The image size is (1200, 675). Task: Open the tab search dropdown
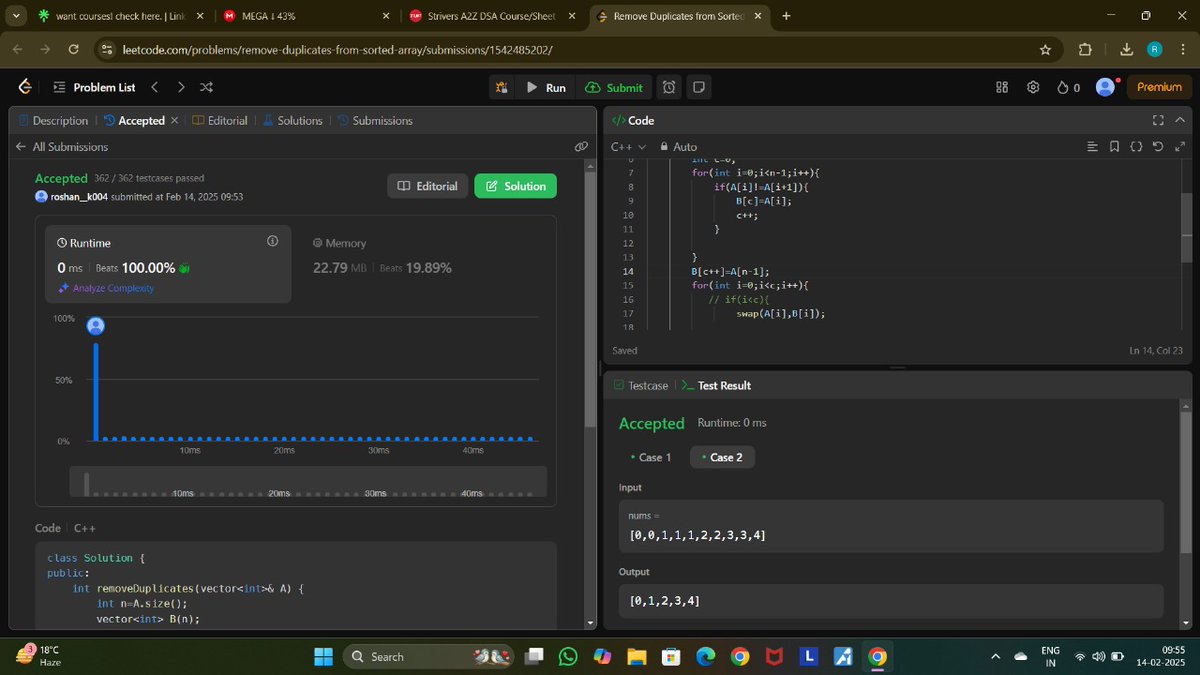[x=17, y=16]
